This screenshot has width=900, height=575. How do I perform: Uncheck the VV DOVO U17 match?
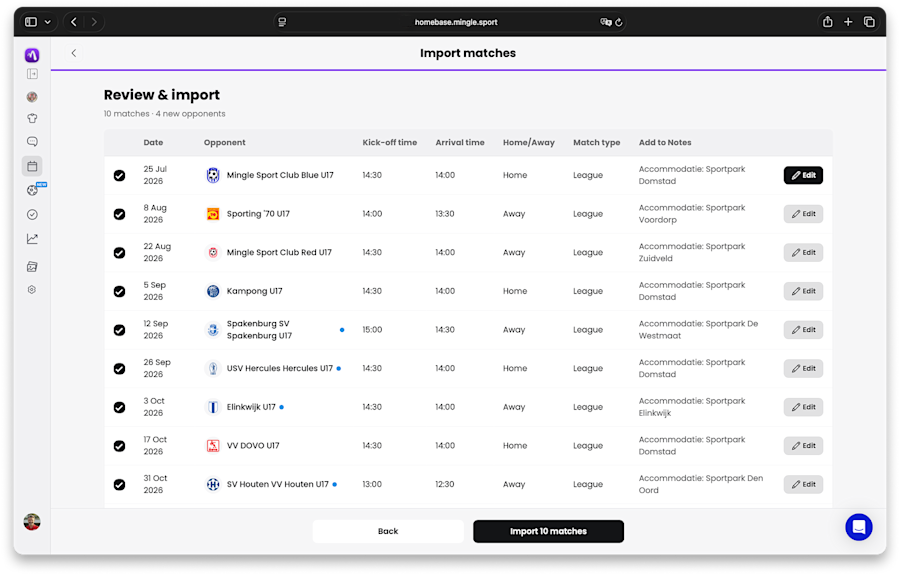[x=119, y=446]
